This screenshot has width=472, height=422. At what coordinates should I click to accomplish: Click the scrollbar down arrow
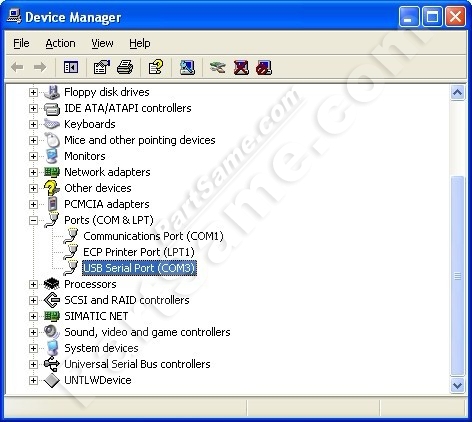[457, 386]
